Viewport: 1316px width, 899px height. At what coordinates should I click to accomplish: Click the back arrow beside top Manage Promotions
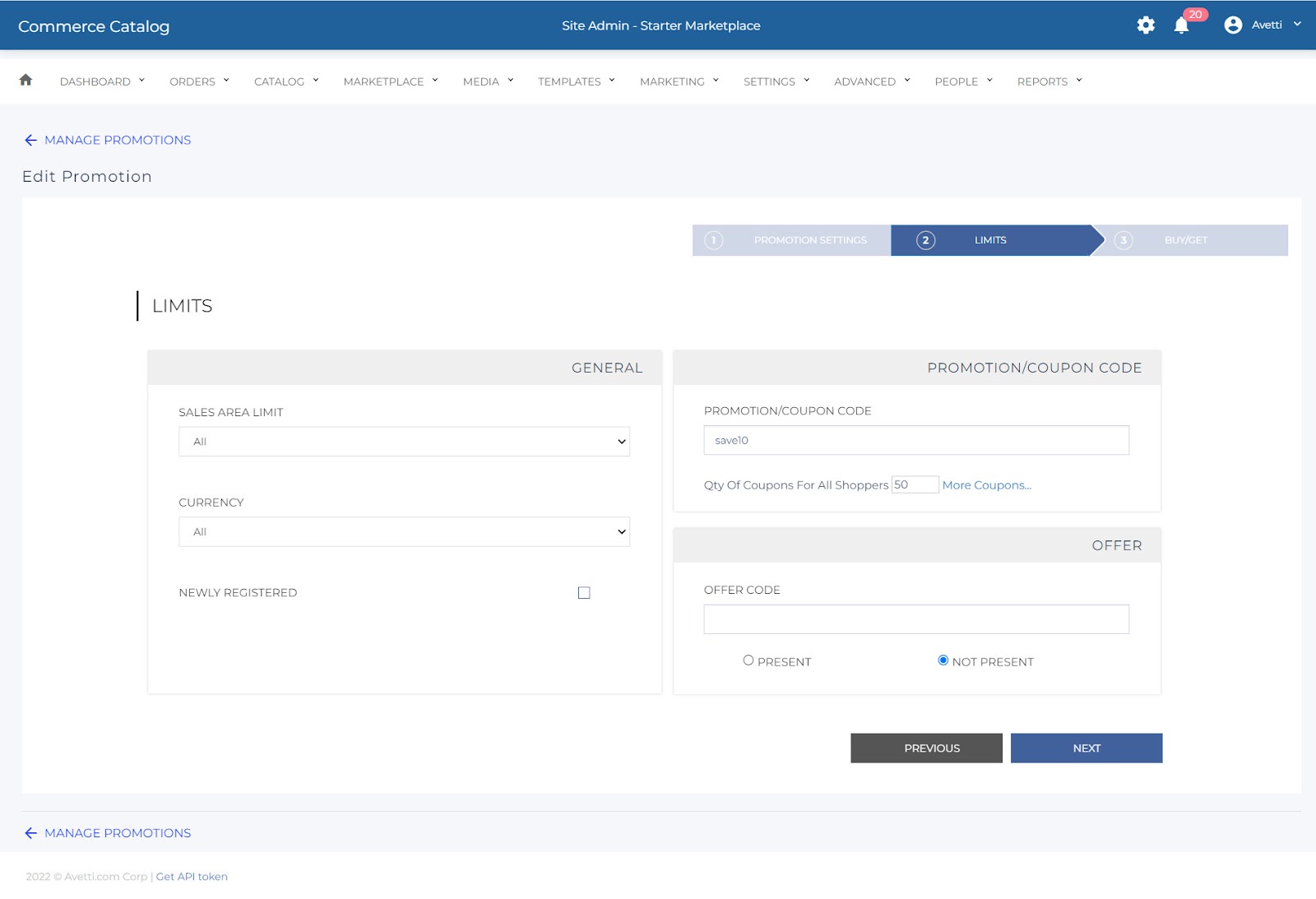pyautogui.click(x=31, y=141)
